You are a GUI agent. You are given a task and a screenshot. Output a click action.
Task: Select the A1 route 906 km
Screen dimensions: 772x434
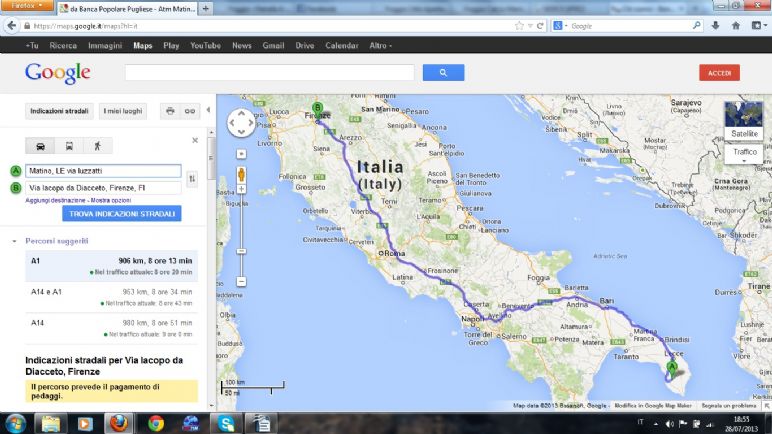point(111,266)
